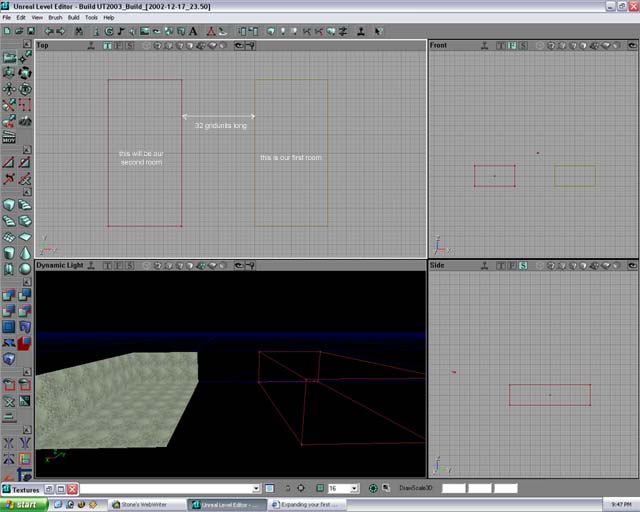Collapse the camera tools toolbox section
Image resolution: width=640 pixels, height=512 pixels.
[27, 44]
